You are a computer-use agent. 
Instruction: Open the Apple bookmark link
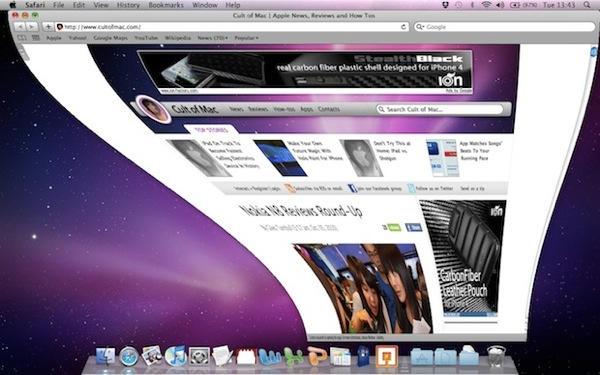click(x=54, y=38)
